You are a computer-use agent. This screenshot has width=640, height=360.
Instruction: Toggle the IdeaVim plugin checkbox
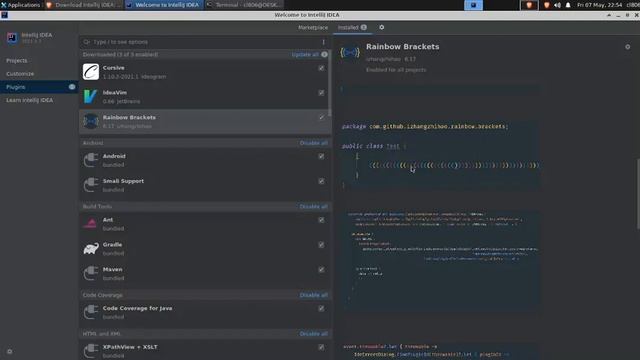point(321,93)
